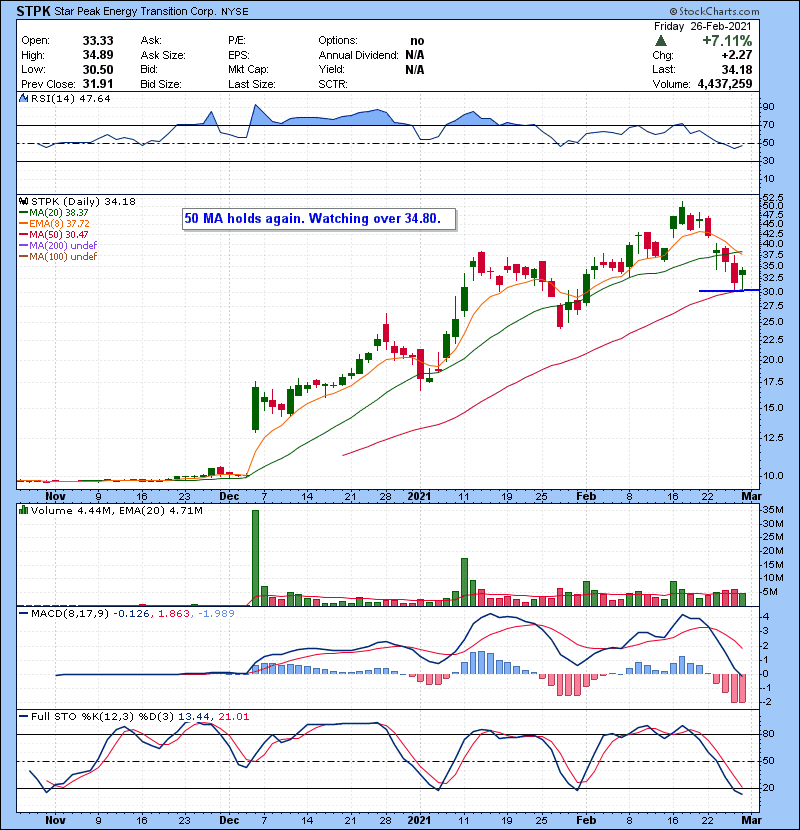Click the EPS label
Image resolution: width=800 pixels, height=830 pixels.
coord(238,55)
